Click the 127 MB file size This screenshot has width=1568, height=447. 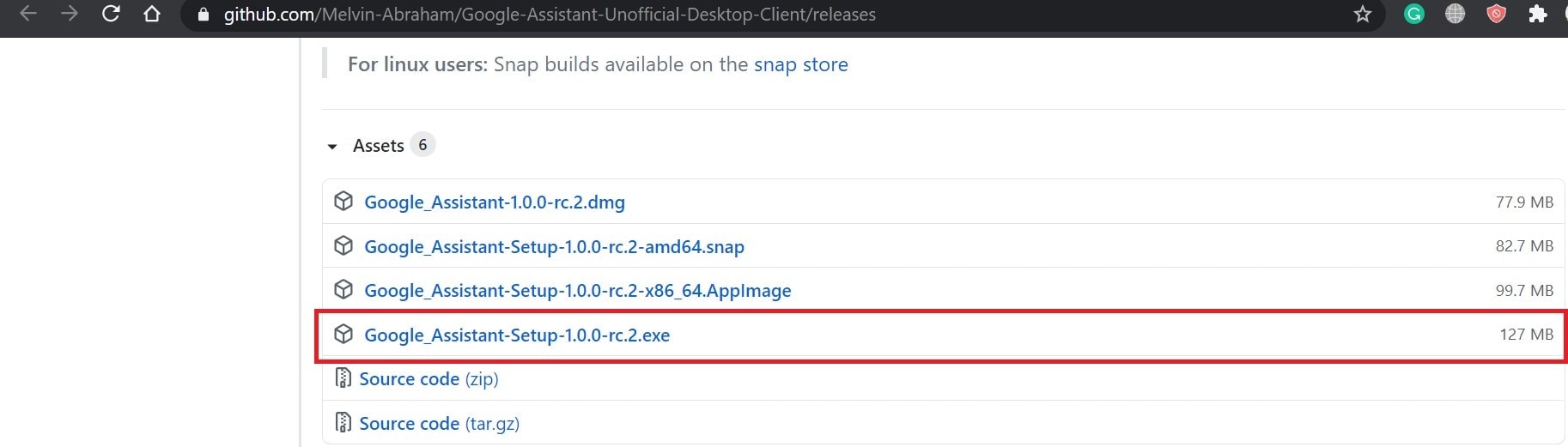coord(1526,335)
